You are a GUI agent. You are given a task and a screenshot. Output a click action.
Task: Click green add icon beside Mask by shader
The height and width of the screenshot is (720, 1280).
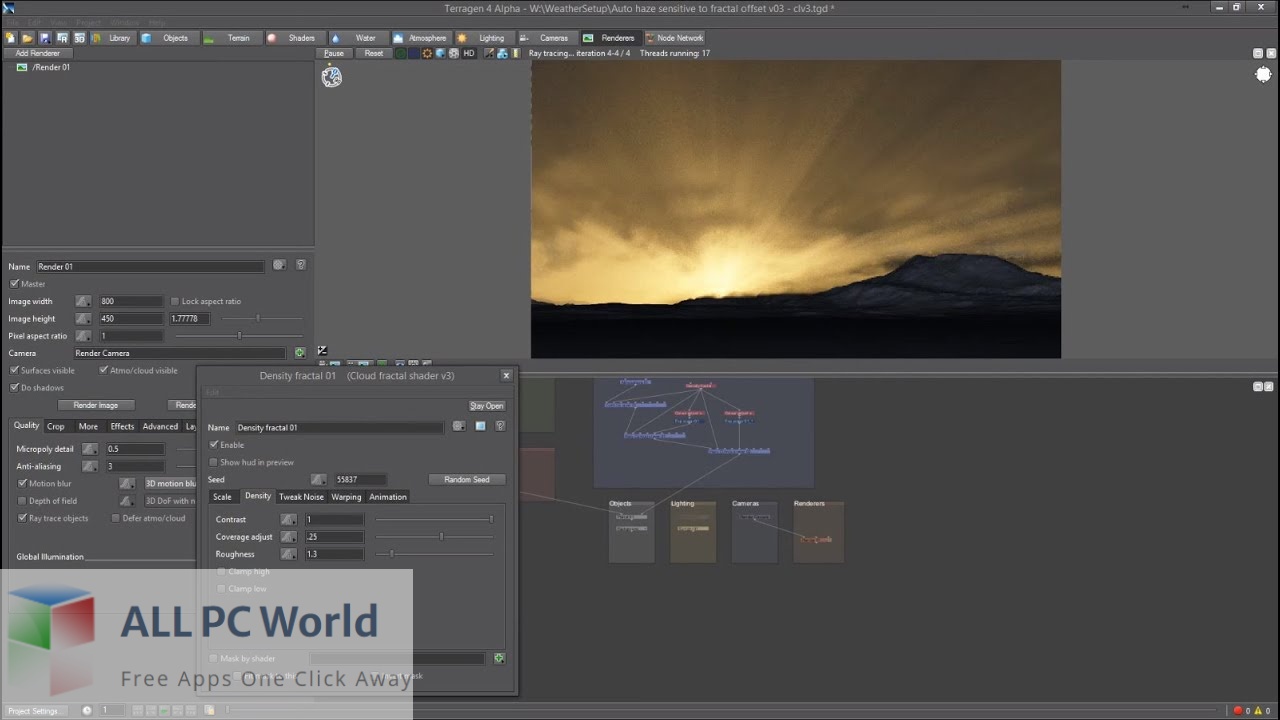click(x=499, y=658)
